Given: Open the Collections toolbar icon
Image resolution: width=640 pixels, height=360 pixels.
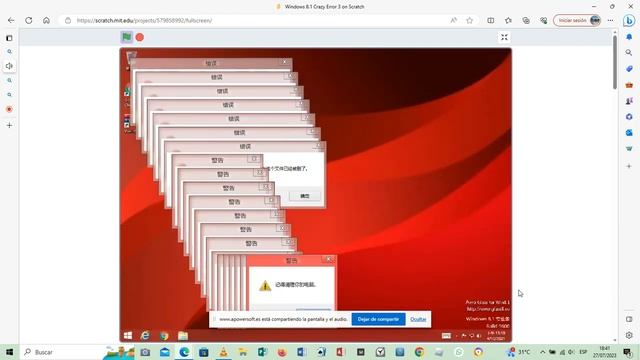Looking at the screenshot, I should coord(526,20).
